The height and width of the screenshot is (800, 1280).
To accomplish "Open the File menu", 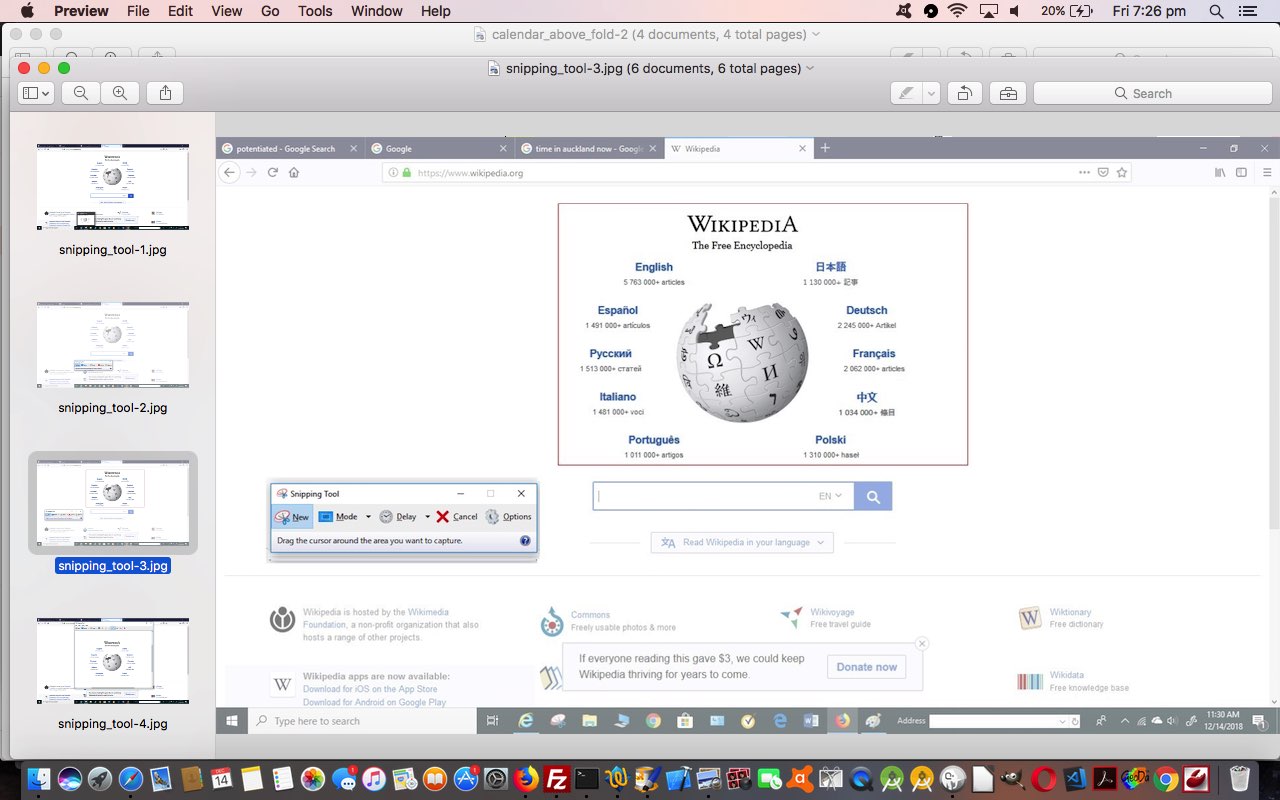I will tap(138, 11).
